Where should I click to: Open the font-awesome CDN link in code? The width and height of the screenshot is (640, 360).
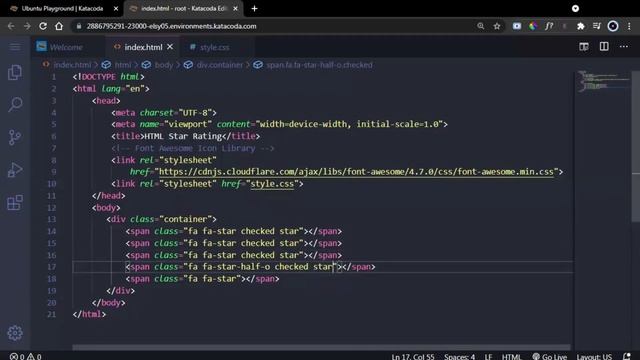pos(356,172)
